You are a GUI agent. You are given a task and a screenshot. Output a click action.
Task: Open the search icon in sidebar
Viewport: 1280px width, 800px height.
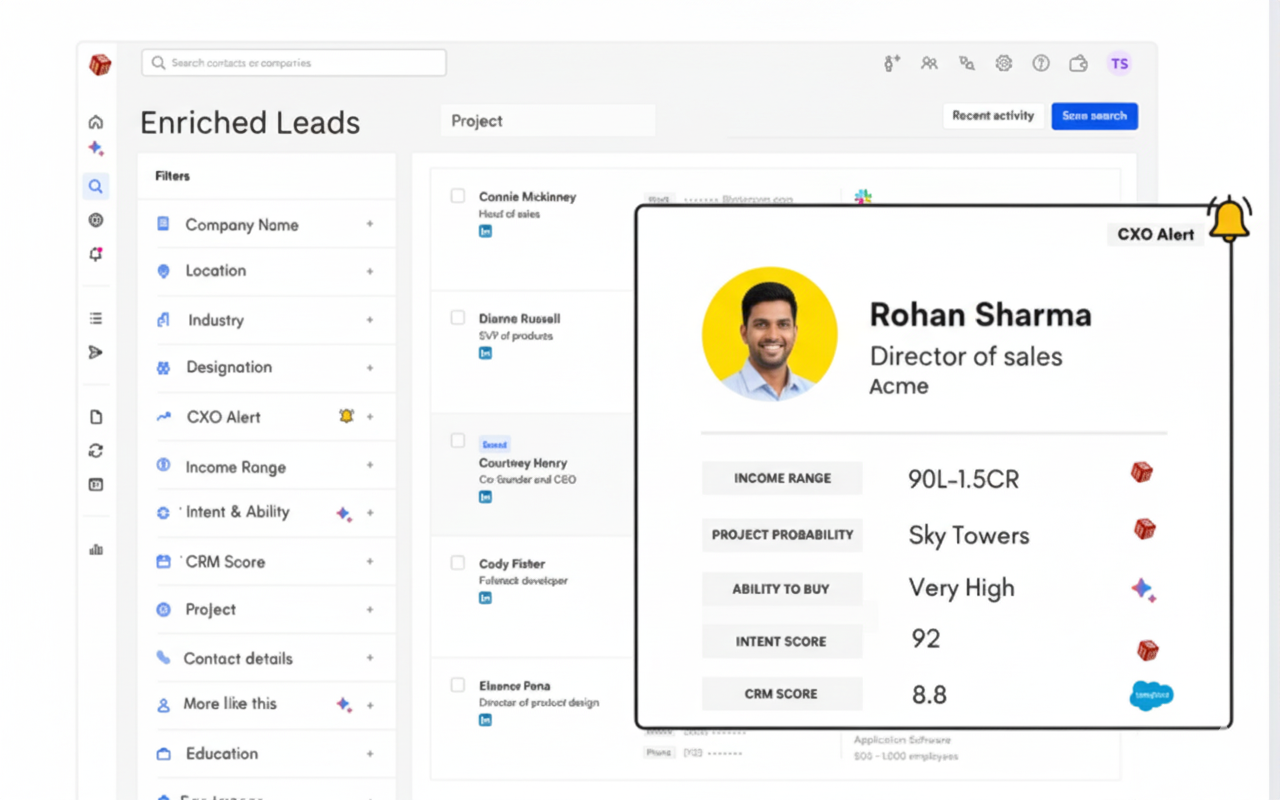96,186
